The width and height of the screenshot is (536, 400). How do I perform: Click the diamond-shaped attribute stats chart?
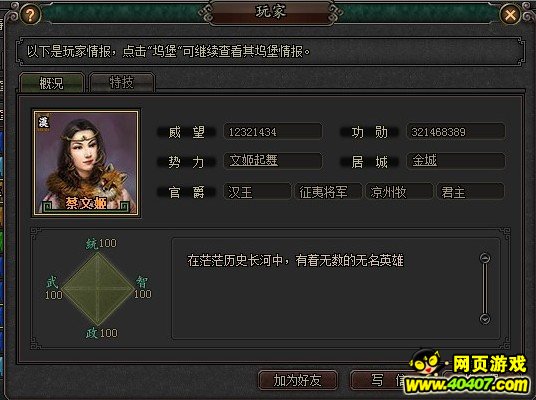(98, 289)
